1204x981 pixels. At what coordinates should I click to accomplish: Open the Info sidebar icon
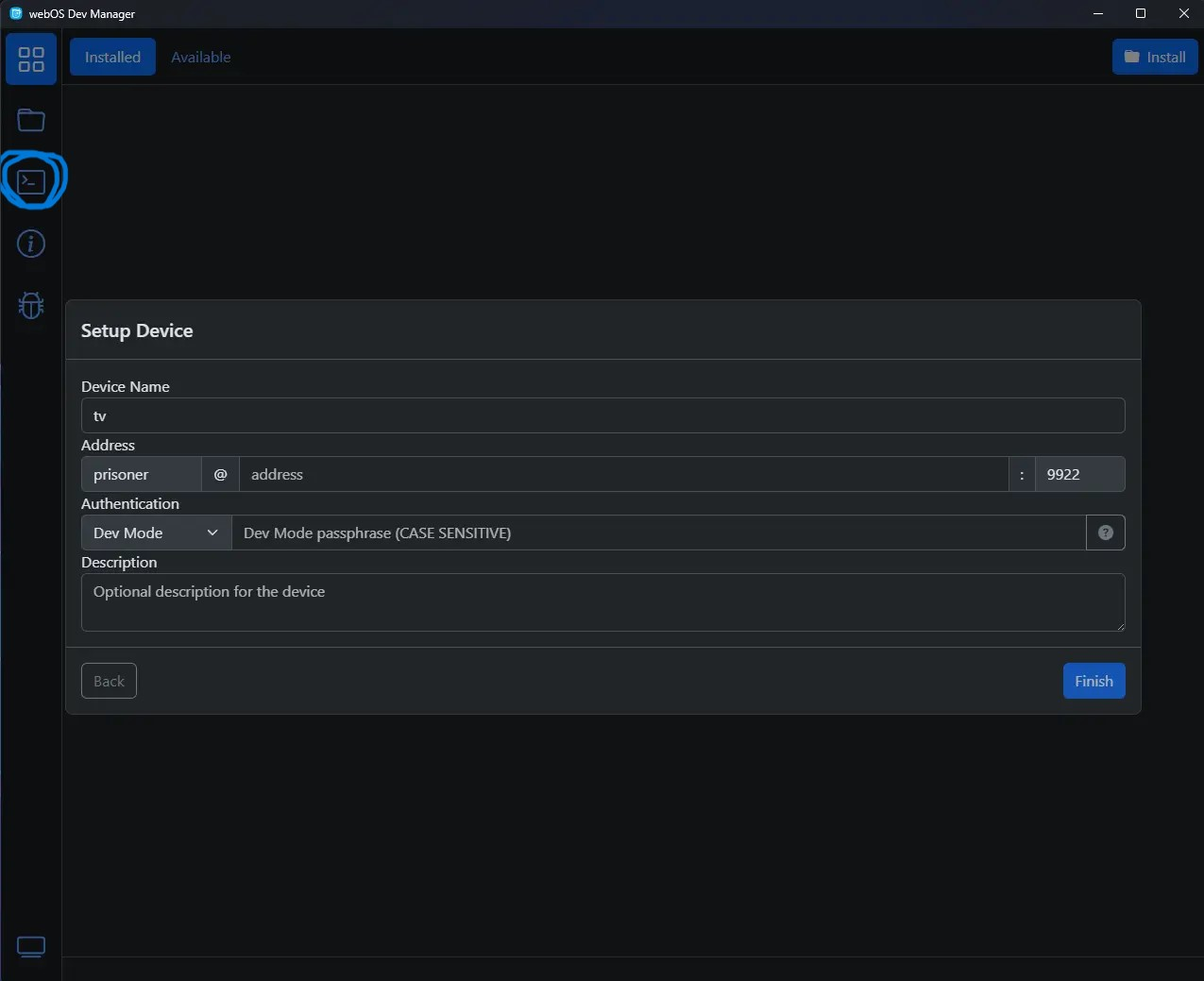click(x=31, y=244)
